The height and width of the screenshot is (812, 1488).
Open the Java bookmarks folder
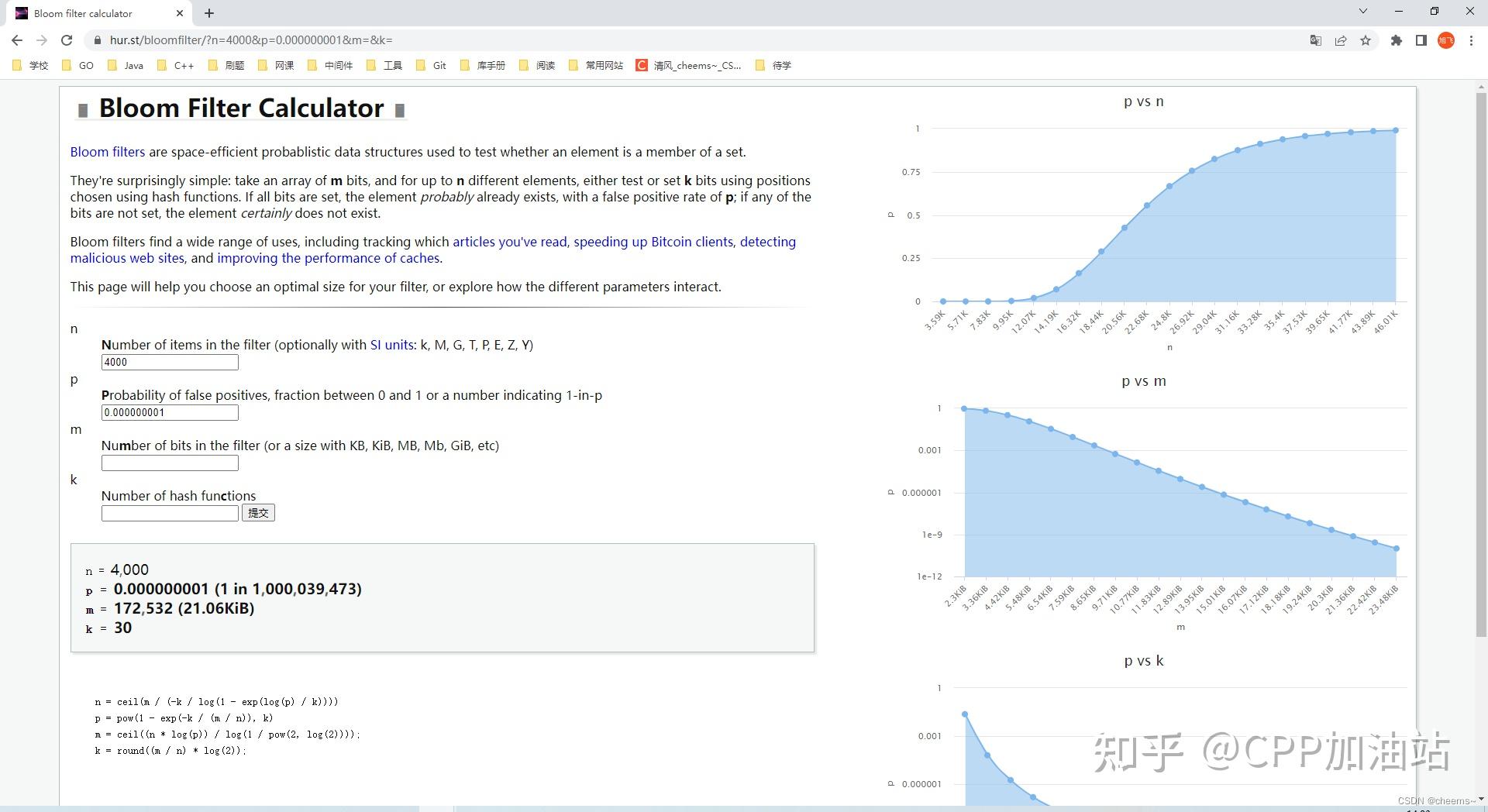126,66
